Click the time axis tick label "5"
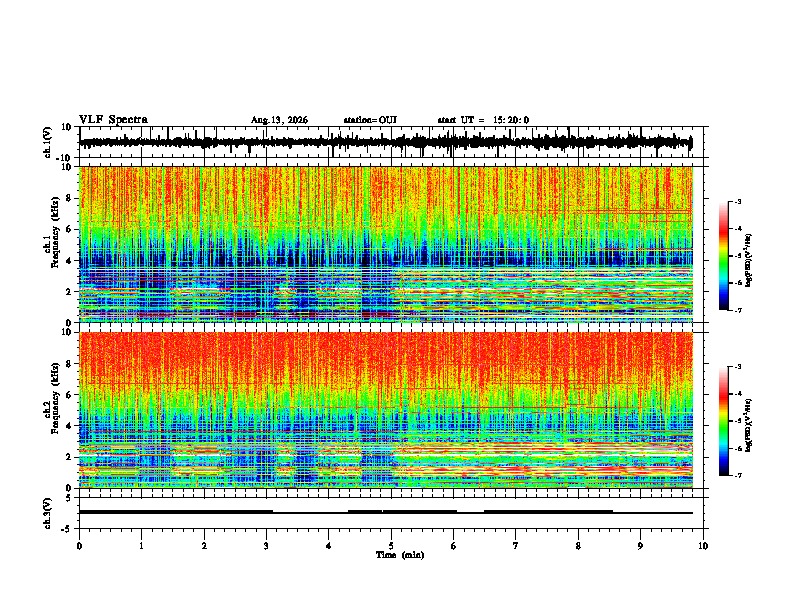 (391, 546)
